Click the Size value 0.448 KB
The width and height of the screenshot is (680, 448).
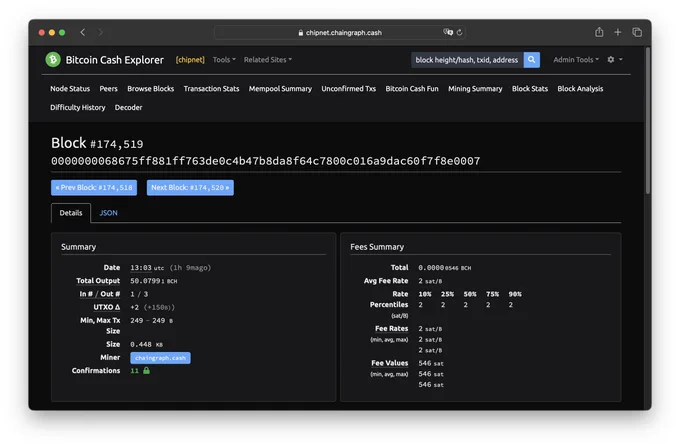pos(147,344)
